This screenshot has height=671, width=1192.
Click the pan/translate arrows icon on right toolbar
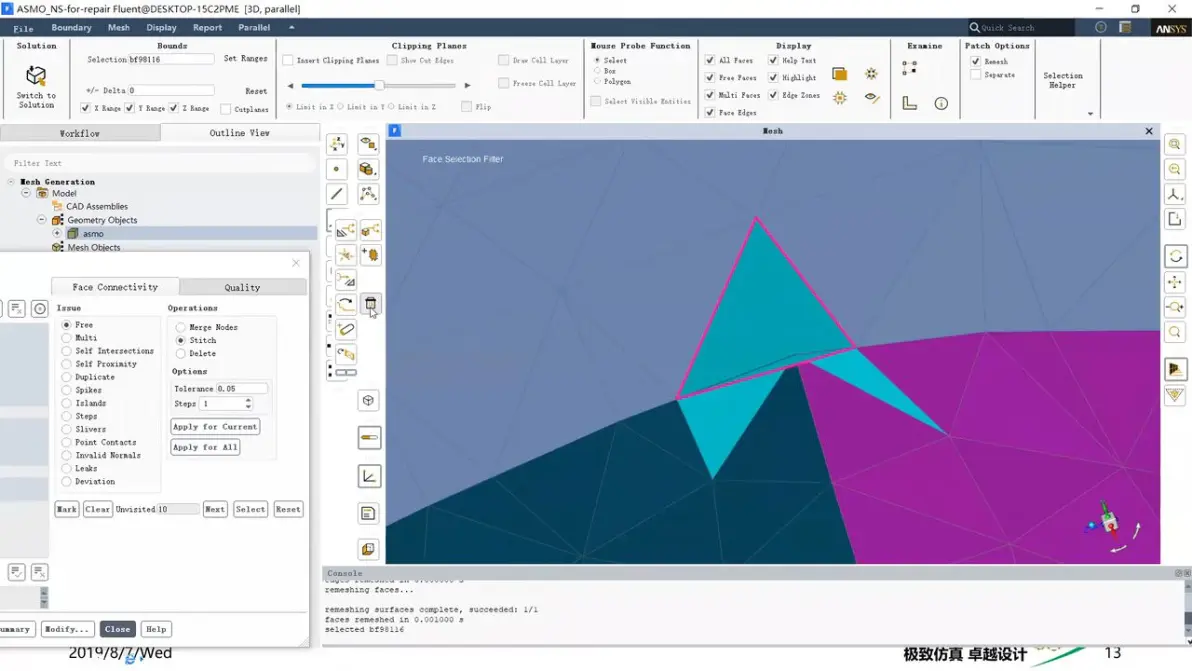coord(1175,282)
